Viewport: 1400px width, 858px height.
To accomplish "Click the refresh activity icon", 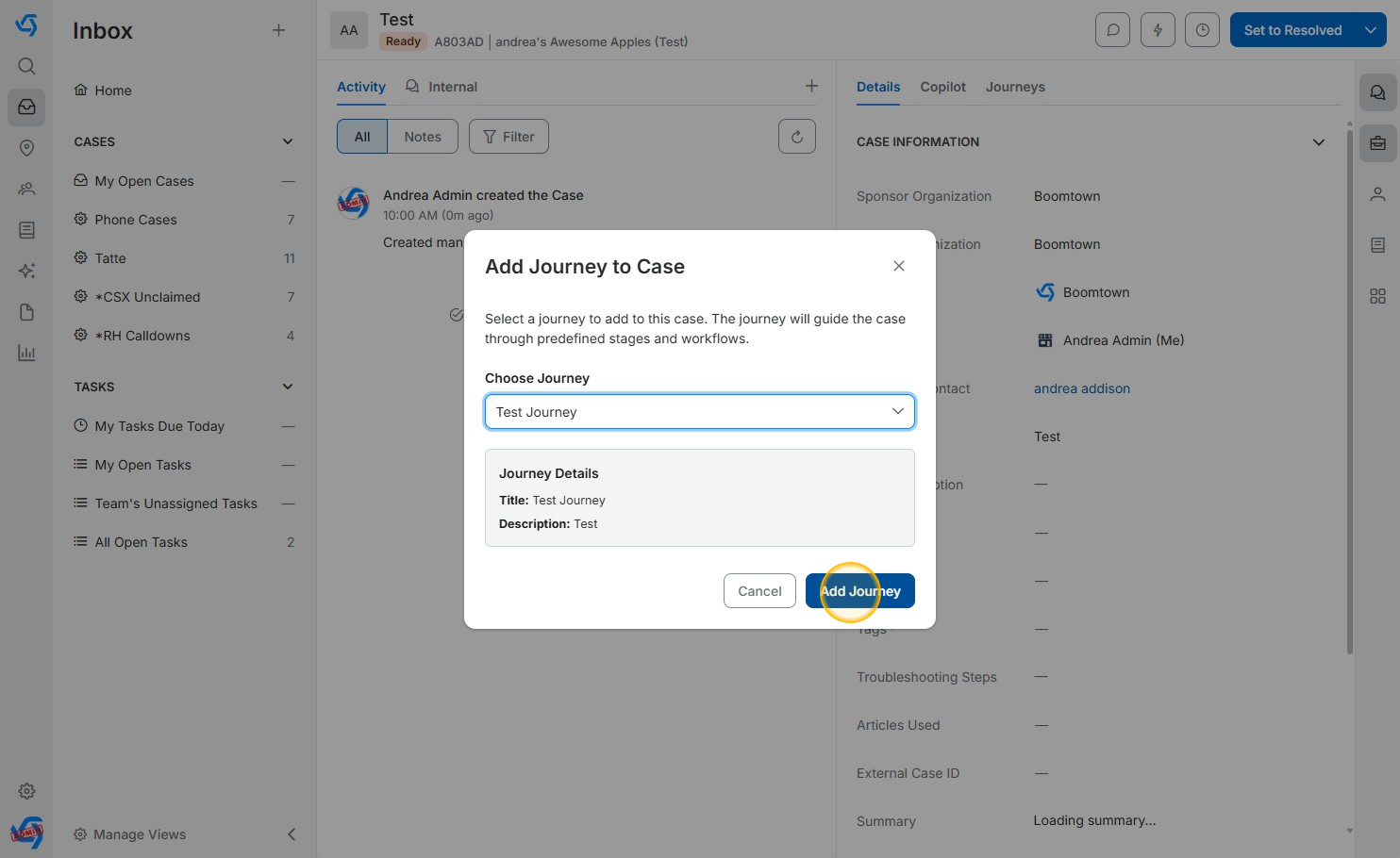I will 796,137.
